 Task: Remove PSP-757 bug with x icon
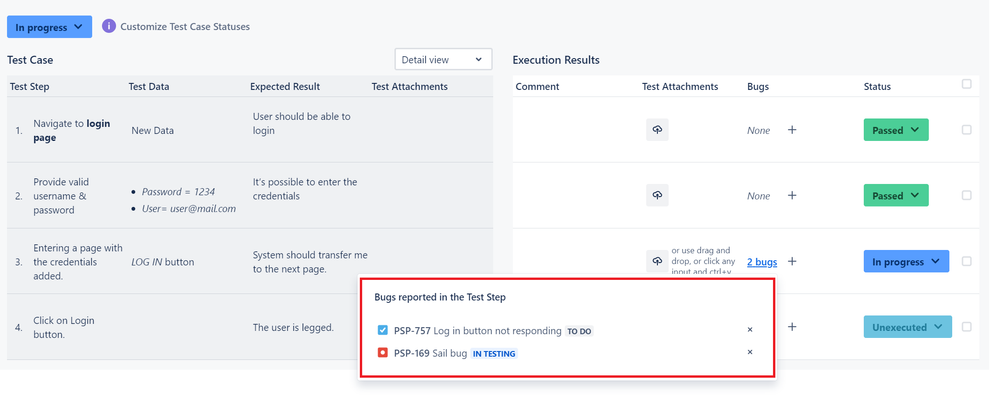tap(750, 330)
